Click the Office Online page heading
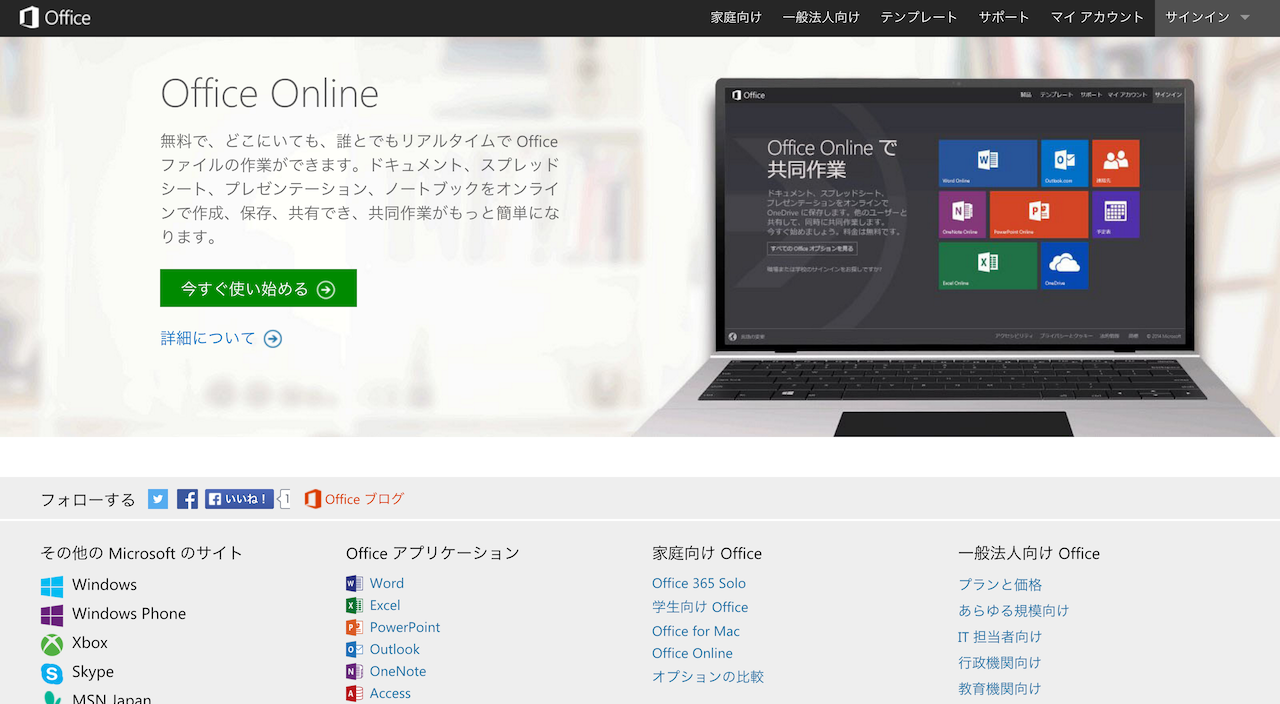Image resolution: width=1280 pixels, height=704 pixels. (x=269, y=94)
